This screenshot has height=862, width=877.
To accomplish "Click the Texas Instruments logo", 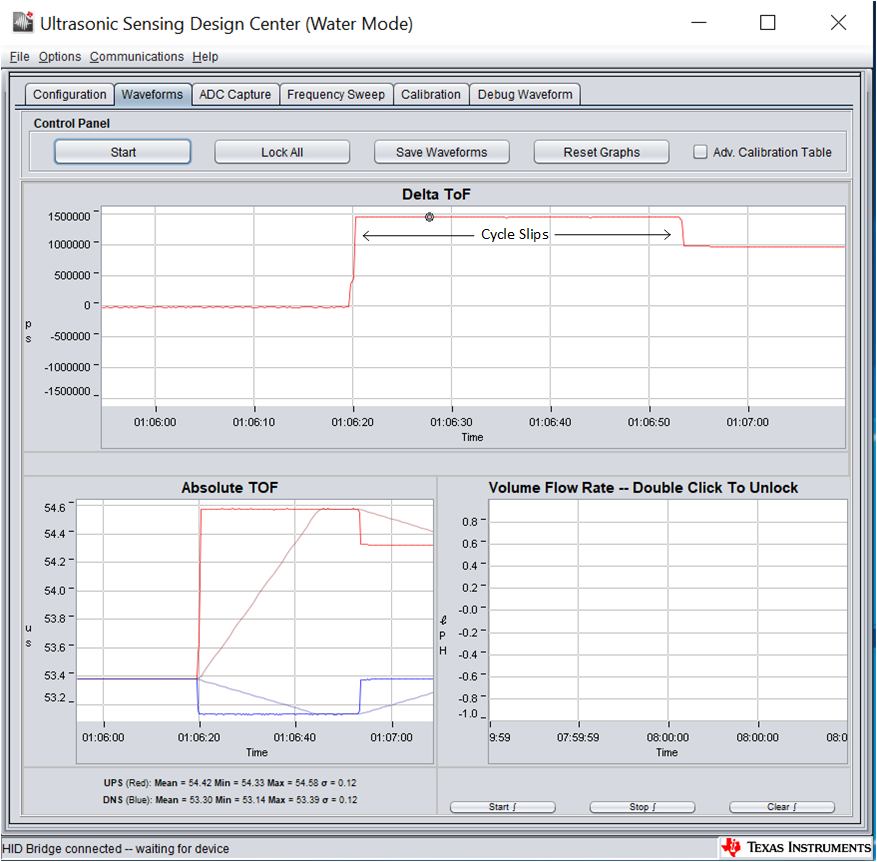I will (x=795, y=848).
